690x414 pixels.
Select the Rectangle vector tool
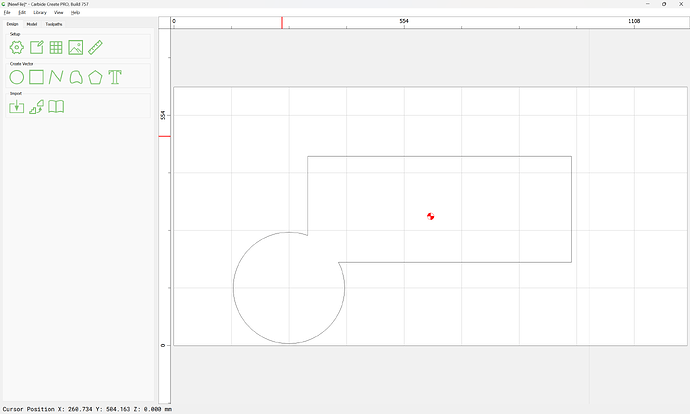click(x=36, y=77)
